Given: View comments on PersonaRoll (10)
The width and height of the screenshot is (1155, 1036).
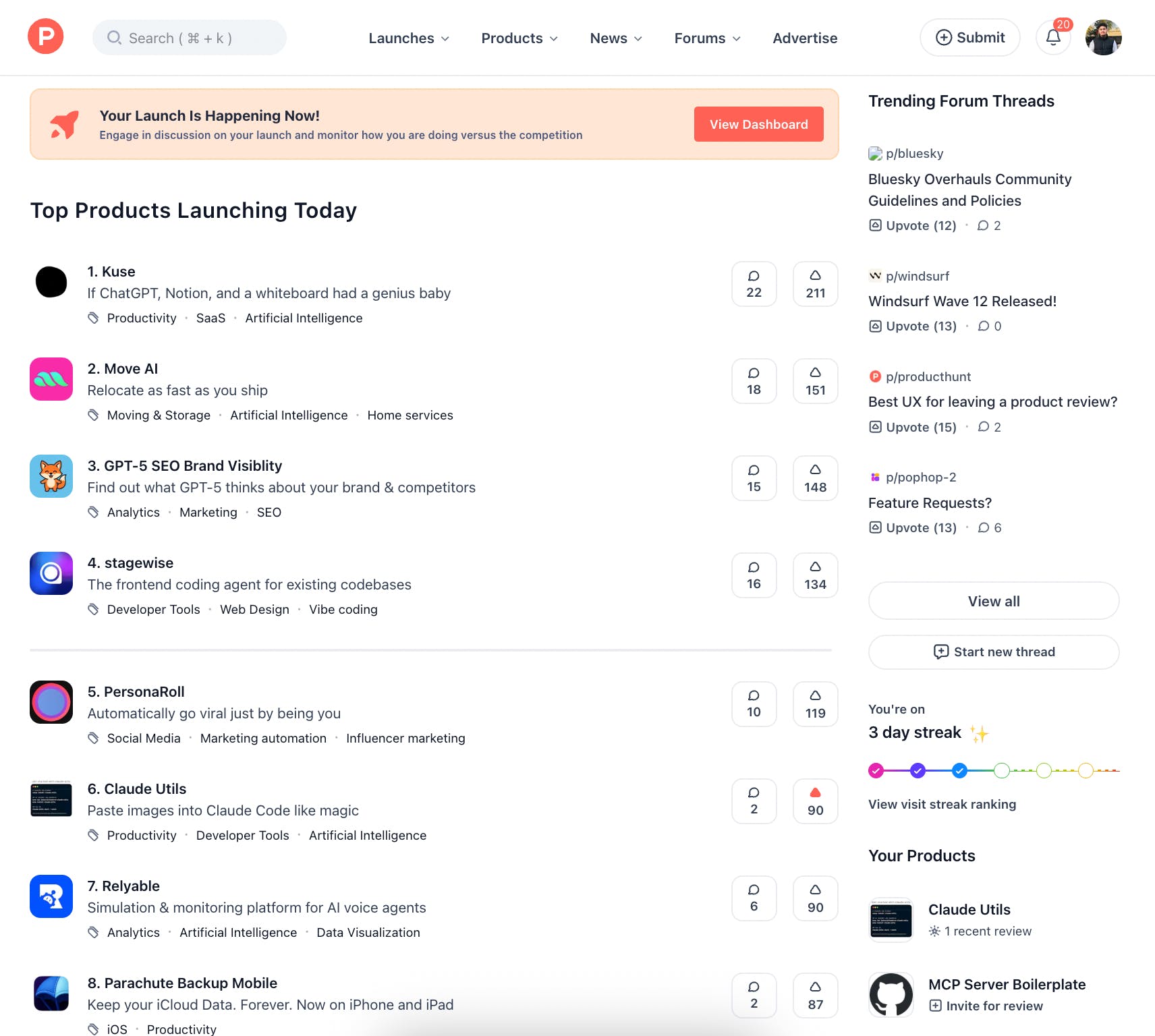Looking at the screenshot, I should (x=754, y=704).
